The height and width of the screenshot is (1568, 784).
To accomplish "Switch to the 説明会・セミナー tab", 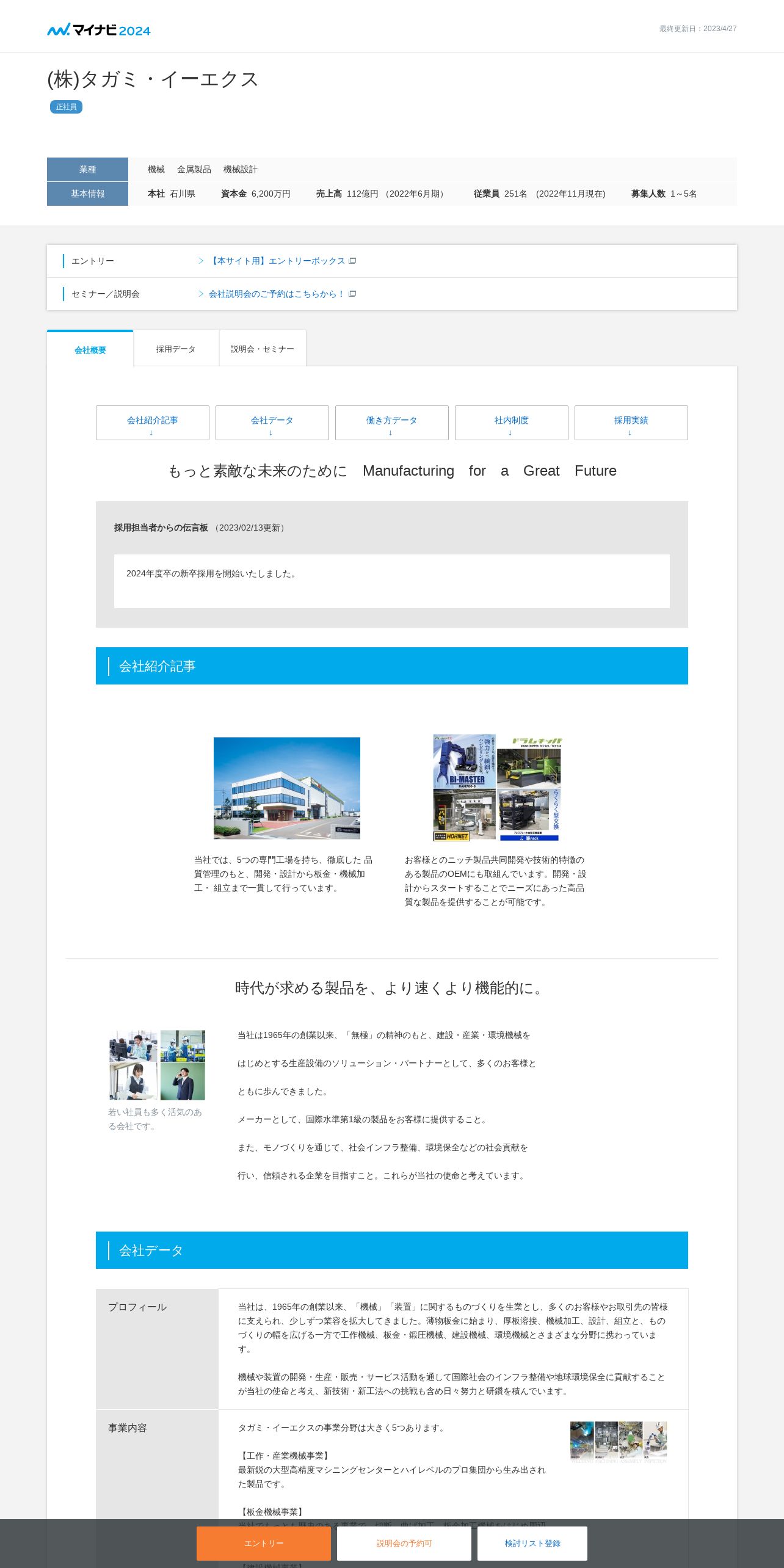I will coord(263,349).
